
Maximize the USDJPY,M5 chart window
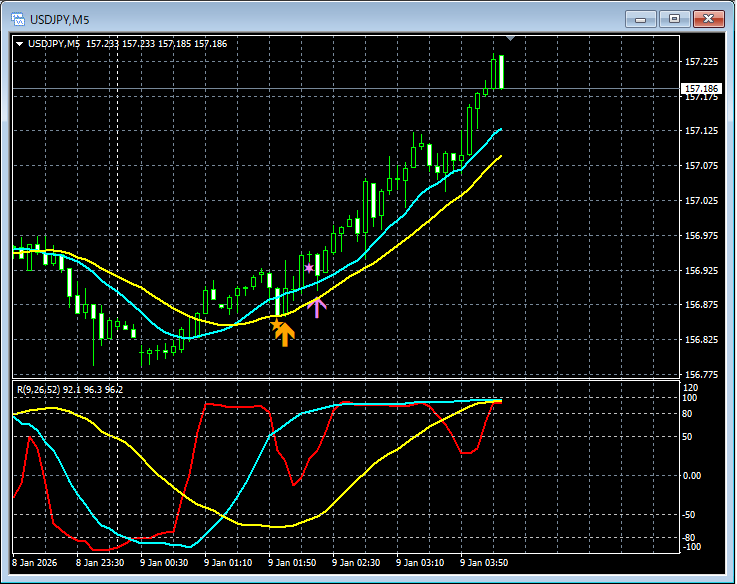674,19
